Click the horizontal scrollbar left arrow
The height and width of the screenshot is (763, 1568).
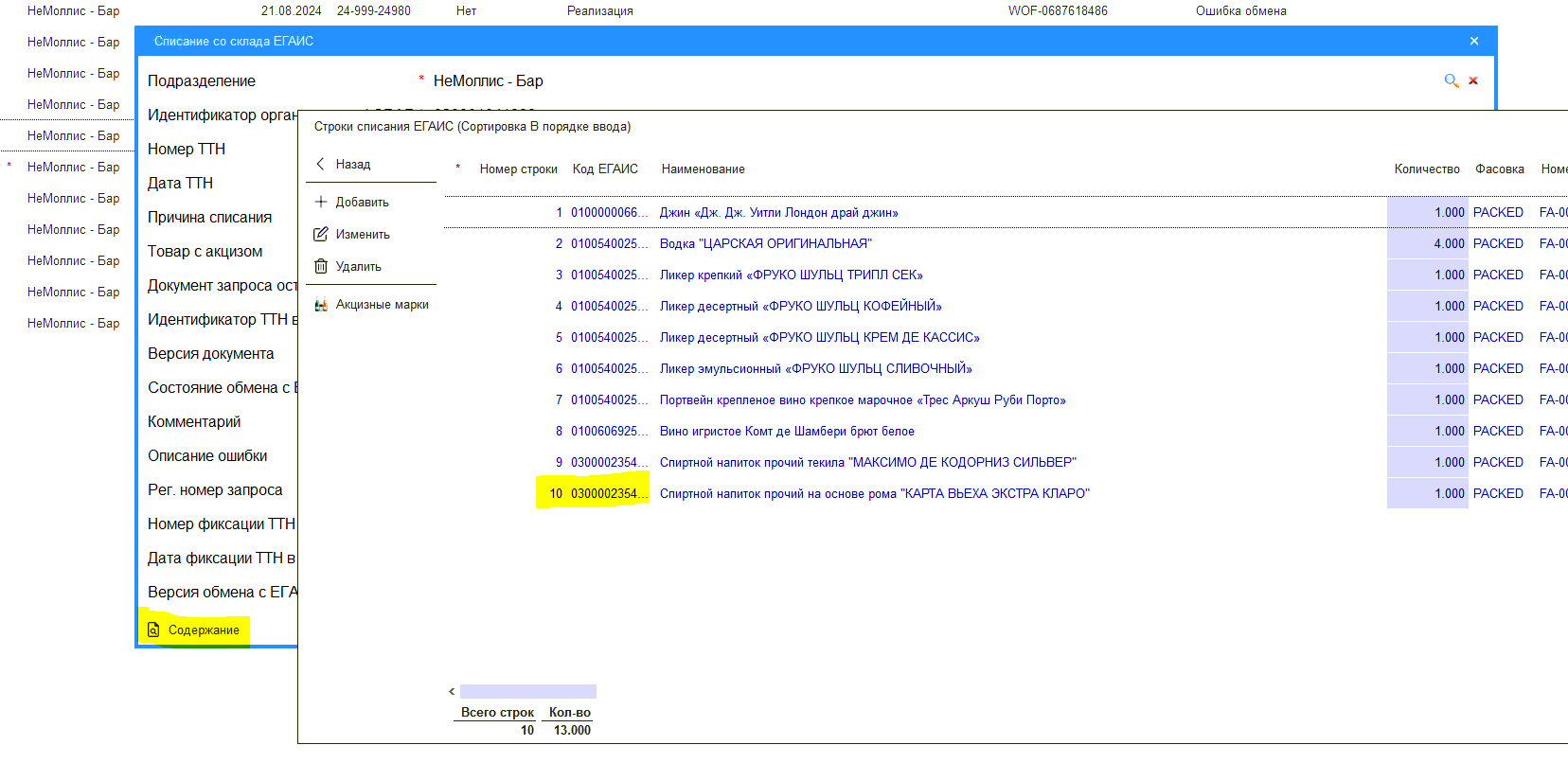tap(452, 692)
